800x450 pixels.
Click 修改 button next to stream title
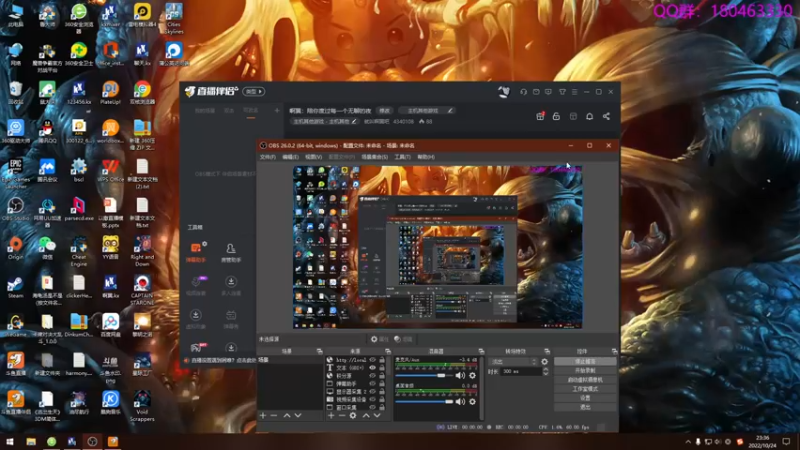click(x=384, y=111)
